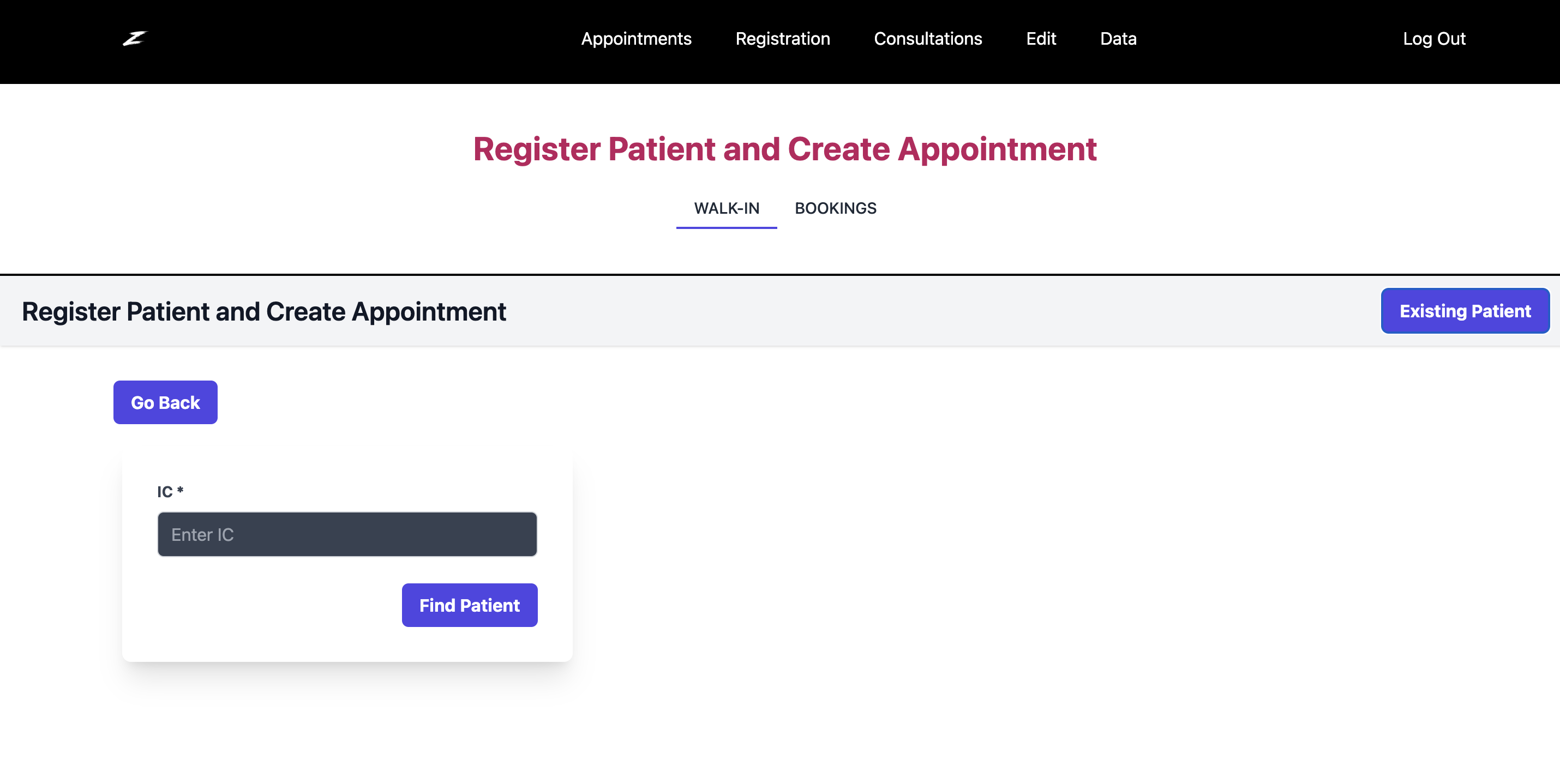The height and width of the screenshot is (784, 1560).
Task: Open Consultations in the top navigation
Action: click(928, 39)
